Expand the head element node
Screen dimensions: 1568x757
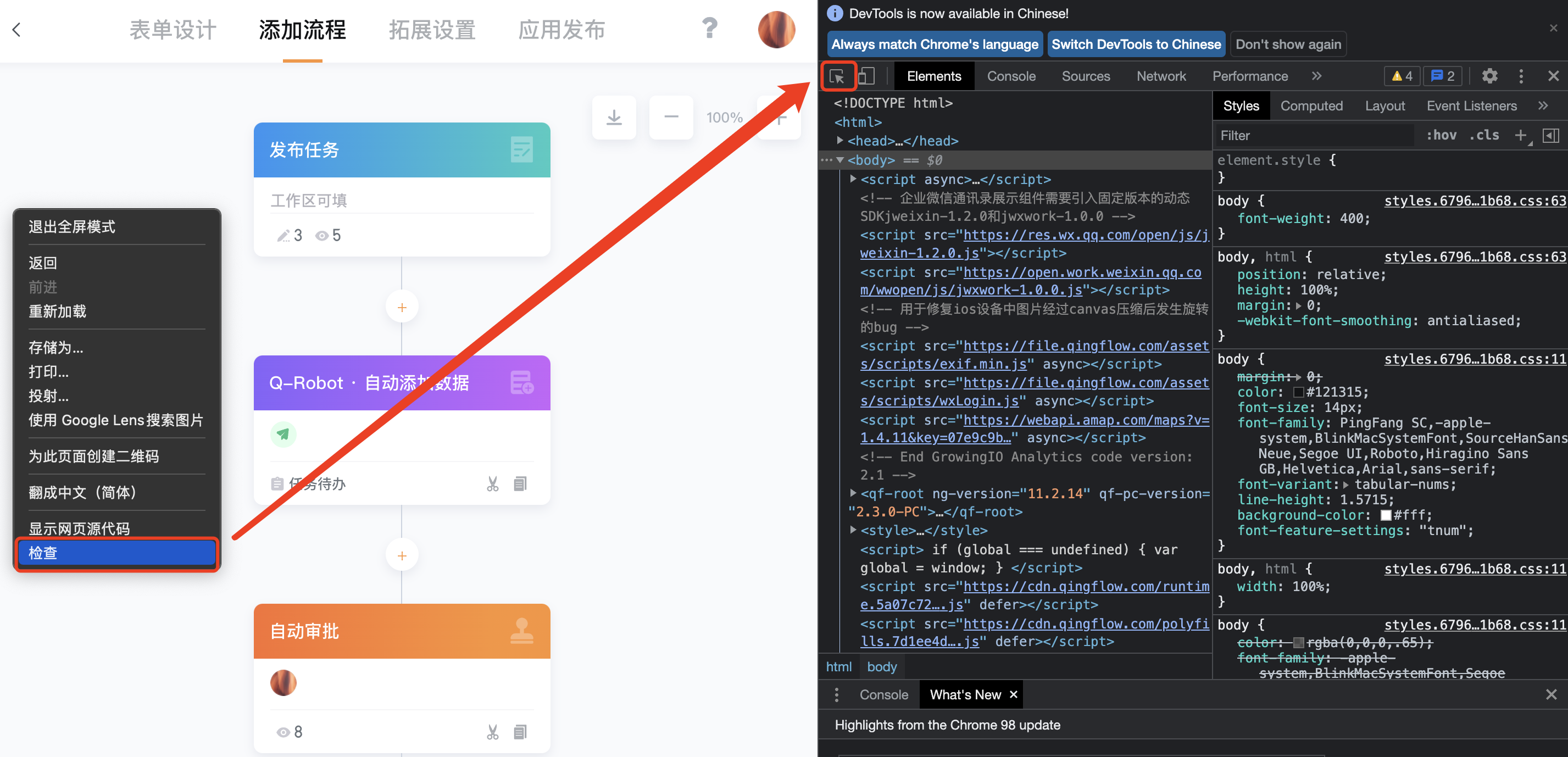tap(841, 141)
